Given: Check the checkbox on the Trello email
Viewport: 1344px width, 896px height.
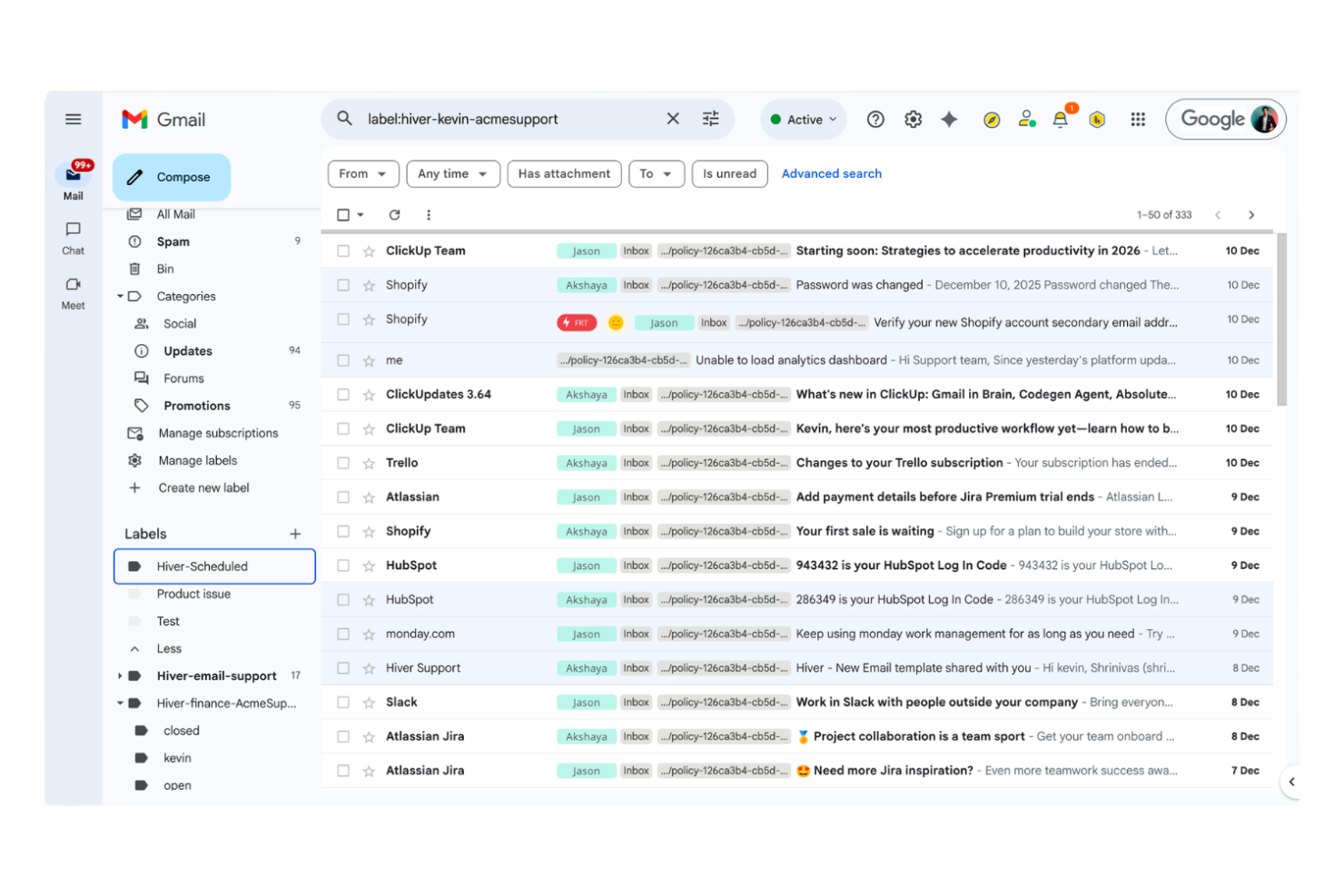Looking at the screenshot, I should (344, 462).
